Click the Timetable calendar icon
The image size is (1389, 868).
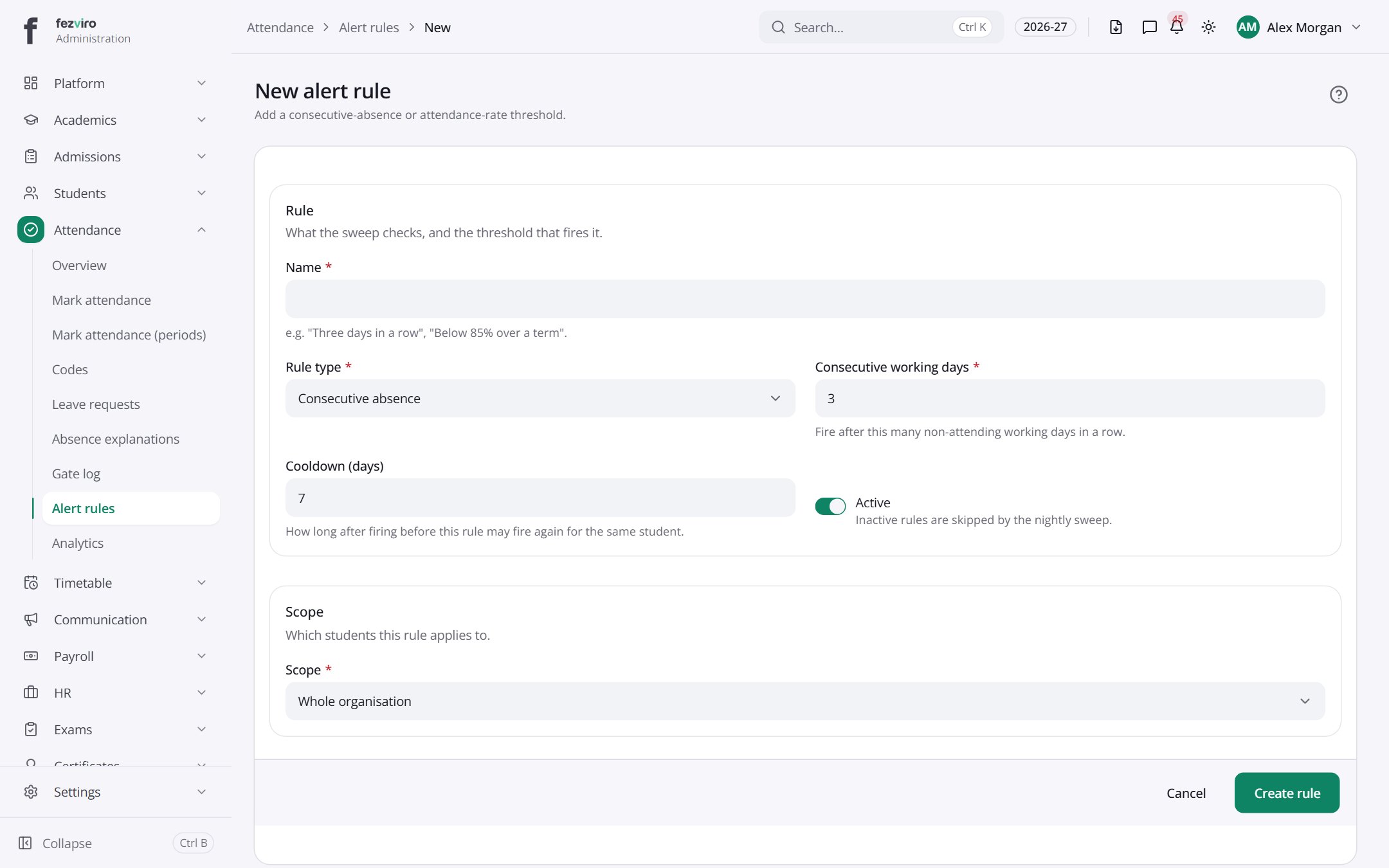tap(31, 583)
